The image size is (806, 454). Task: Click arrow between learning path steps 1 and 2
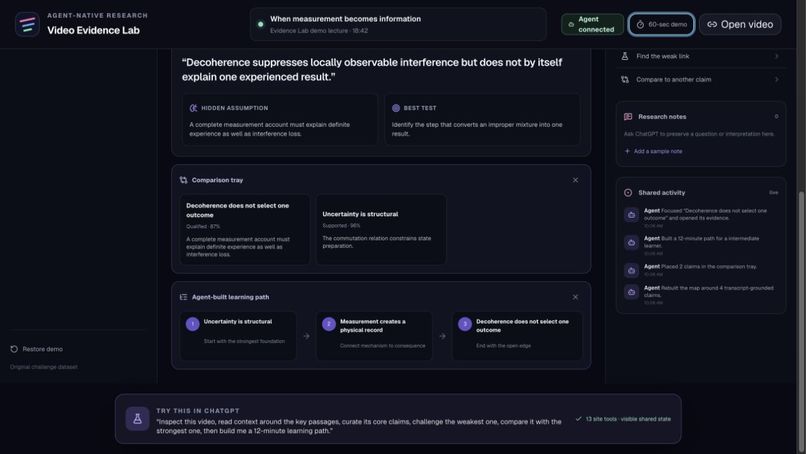pos(306,336)
